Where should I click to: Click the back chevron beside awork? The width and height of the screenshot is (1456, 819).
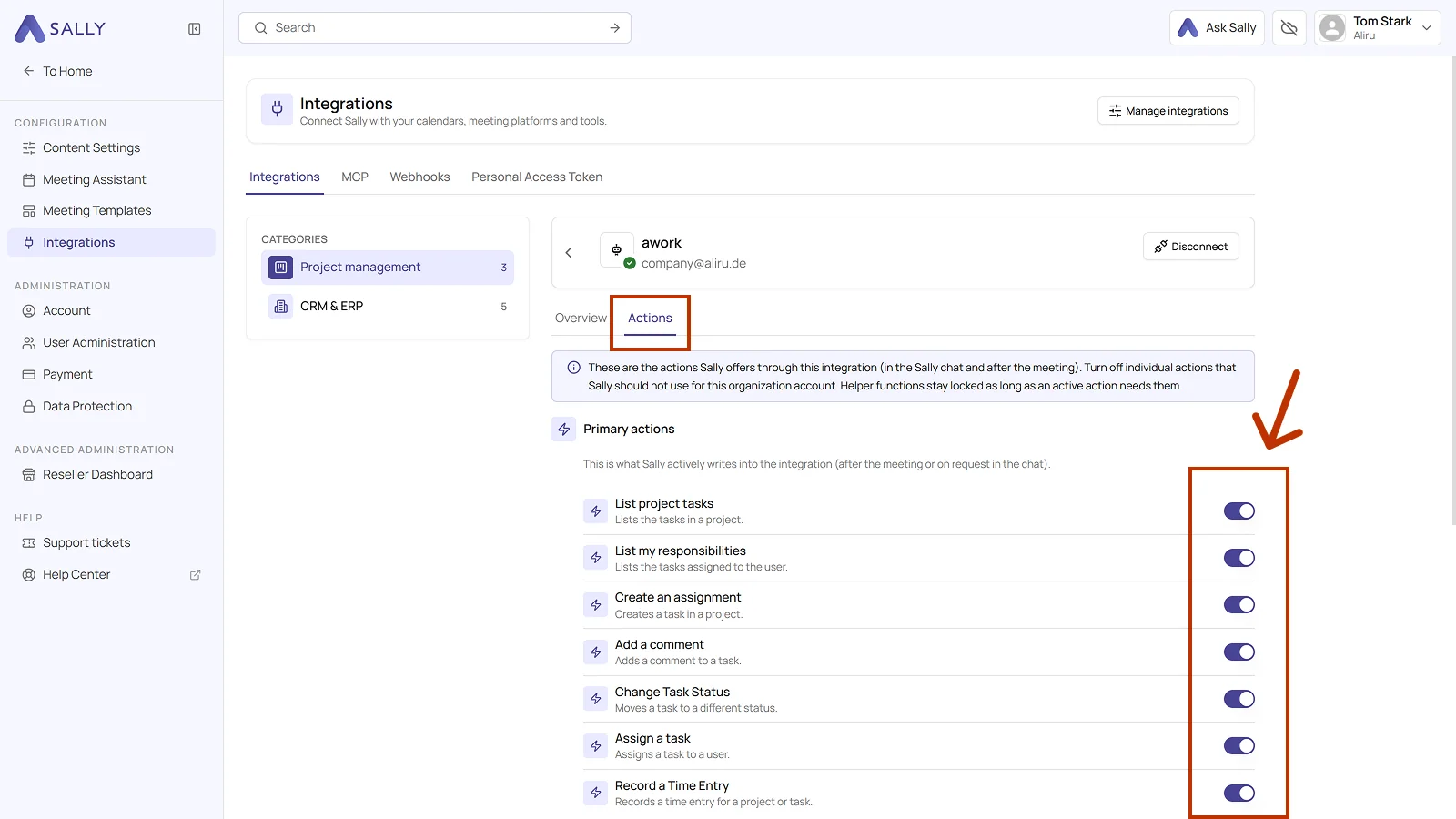[x=569, y=253]
